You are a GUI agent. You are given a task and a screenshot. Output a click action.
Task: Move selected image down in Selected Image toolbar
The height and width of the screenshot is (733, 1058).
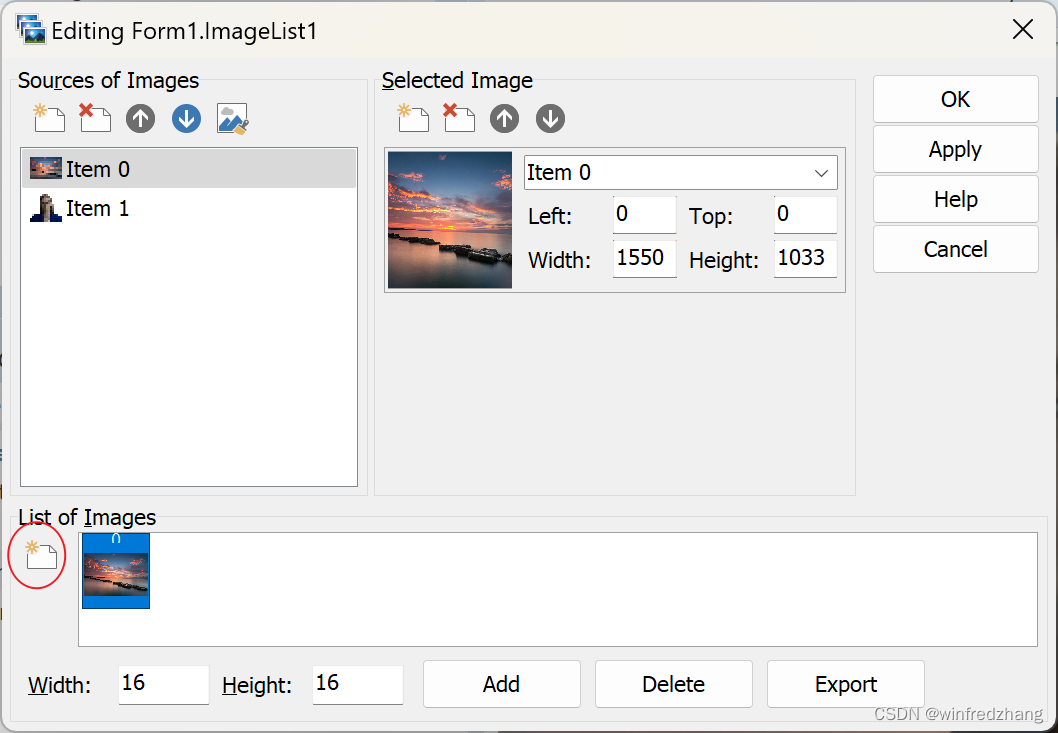point(550,119)
